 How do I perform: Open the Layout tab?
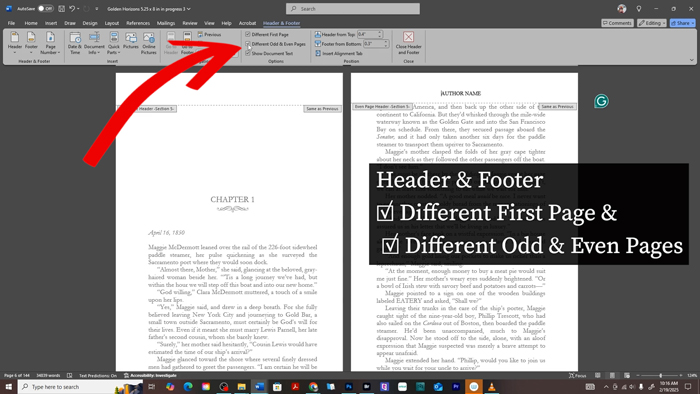pos(112,23)
